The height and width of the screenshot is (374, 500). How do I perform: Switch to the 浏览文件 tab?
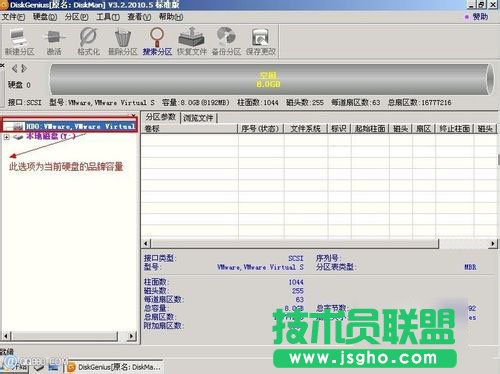coord(198,118)
